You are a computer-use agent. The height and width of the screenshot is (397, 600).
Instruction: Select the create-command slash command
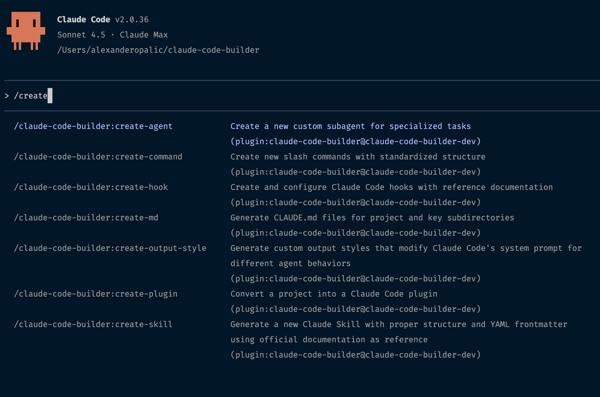tap(98, 157)
